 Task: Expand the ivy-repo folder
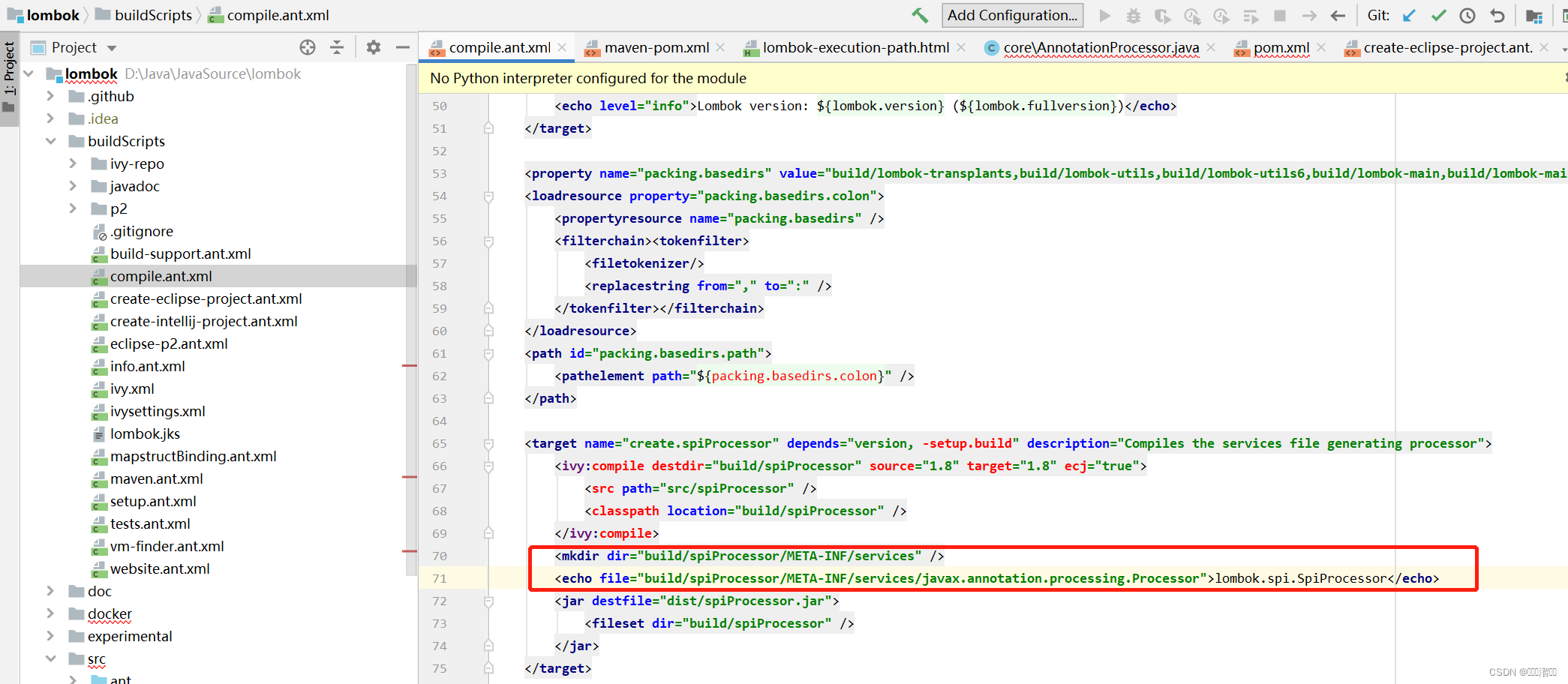(x=73, y=163)
